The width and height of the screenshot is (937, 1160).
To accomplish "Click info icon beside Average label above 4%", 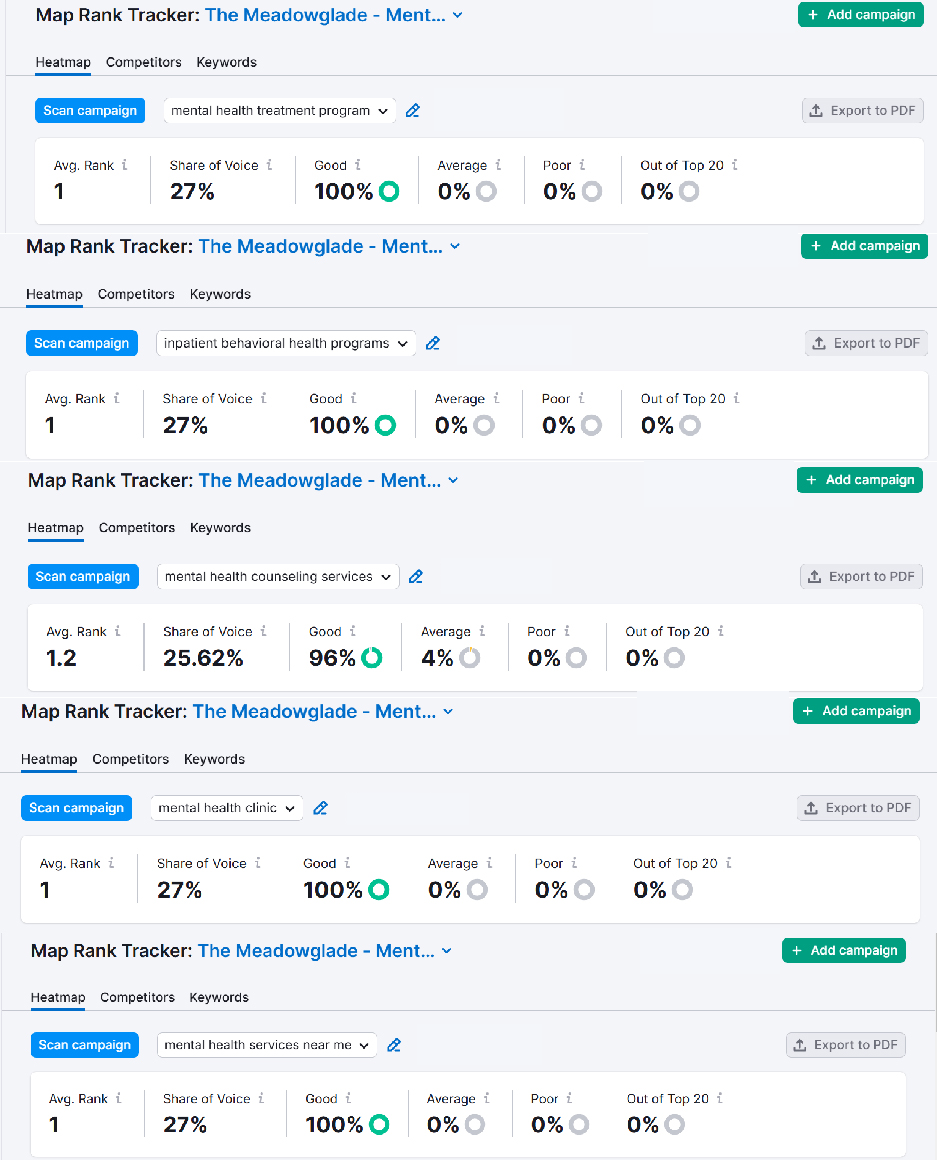I will click(x=482, y=632).
